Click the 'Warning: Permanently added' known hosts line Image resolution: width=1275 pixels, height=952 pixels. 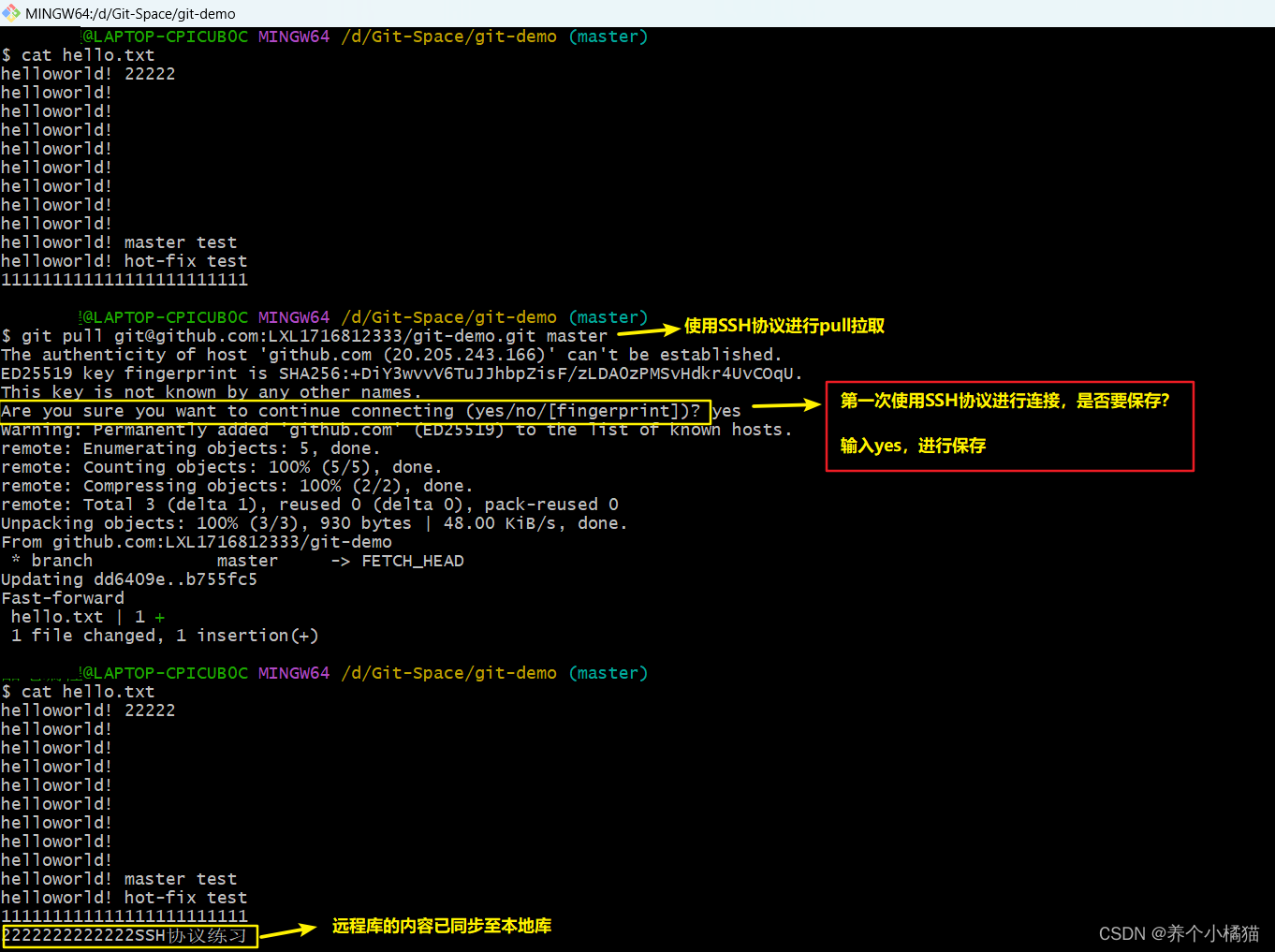click(x=397, y=430)
